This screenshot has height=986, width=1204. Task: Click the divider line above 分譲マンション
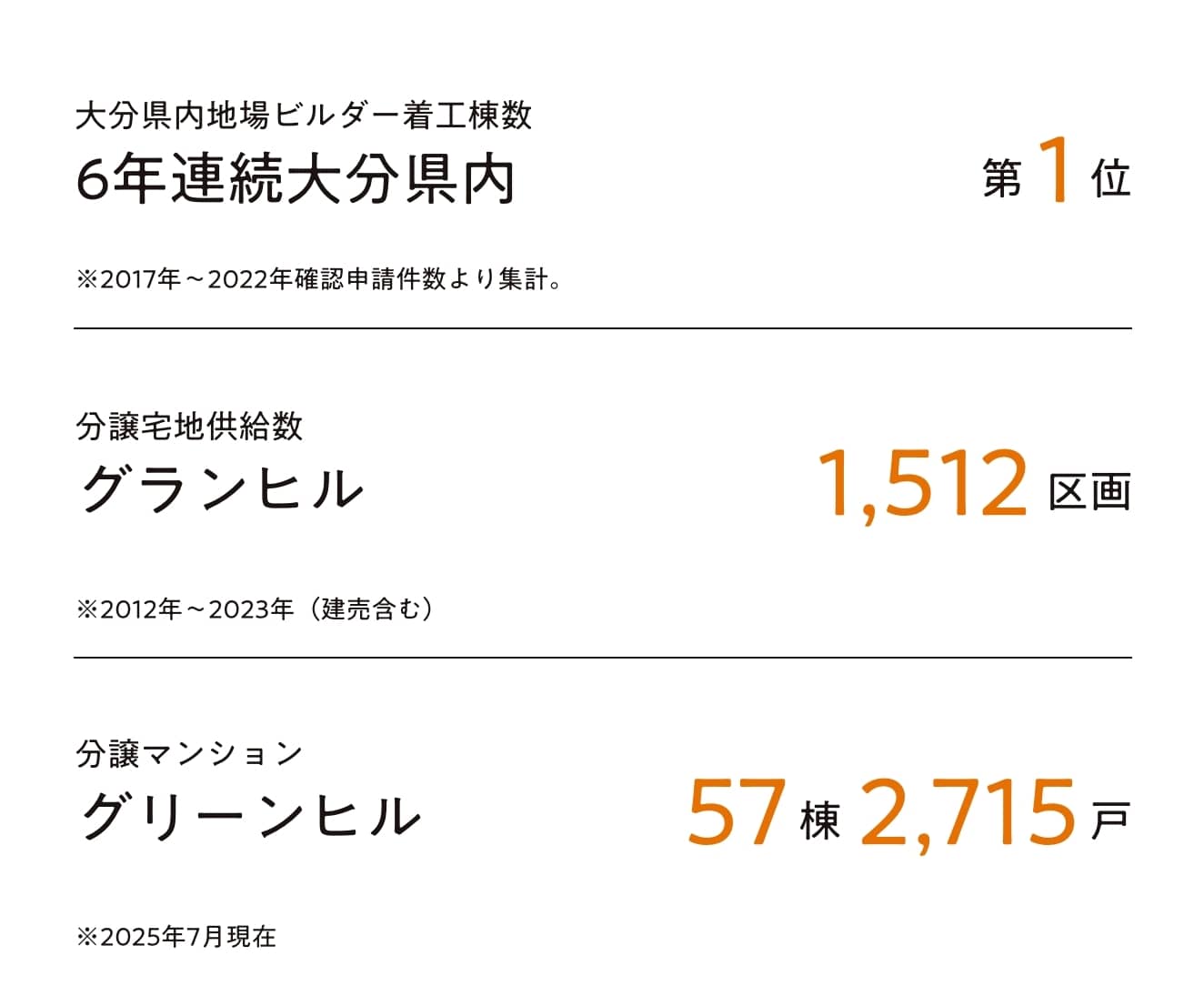pos(602,657)
